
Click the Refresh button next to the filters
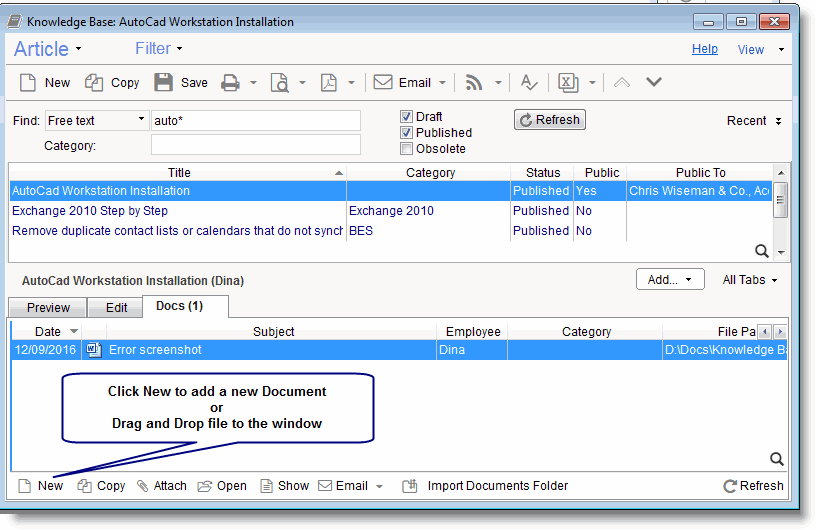[x=549, y=120]
